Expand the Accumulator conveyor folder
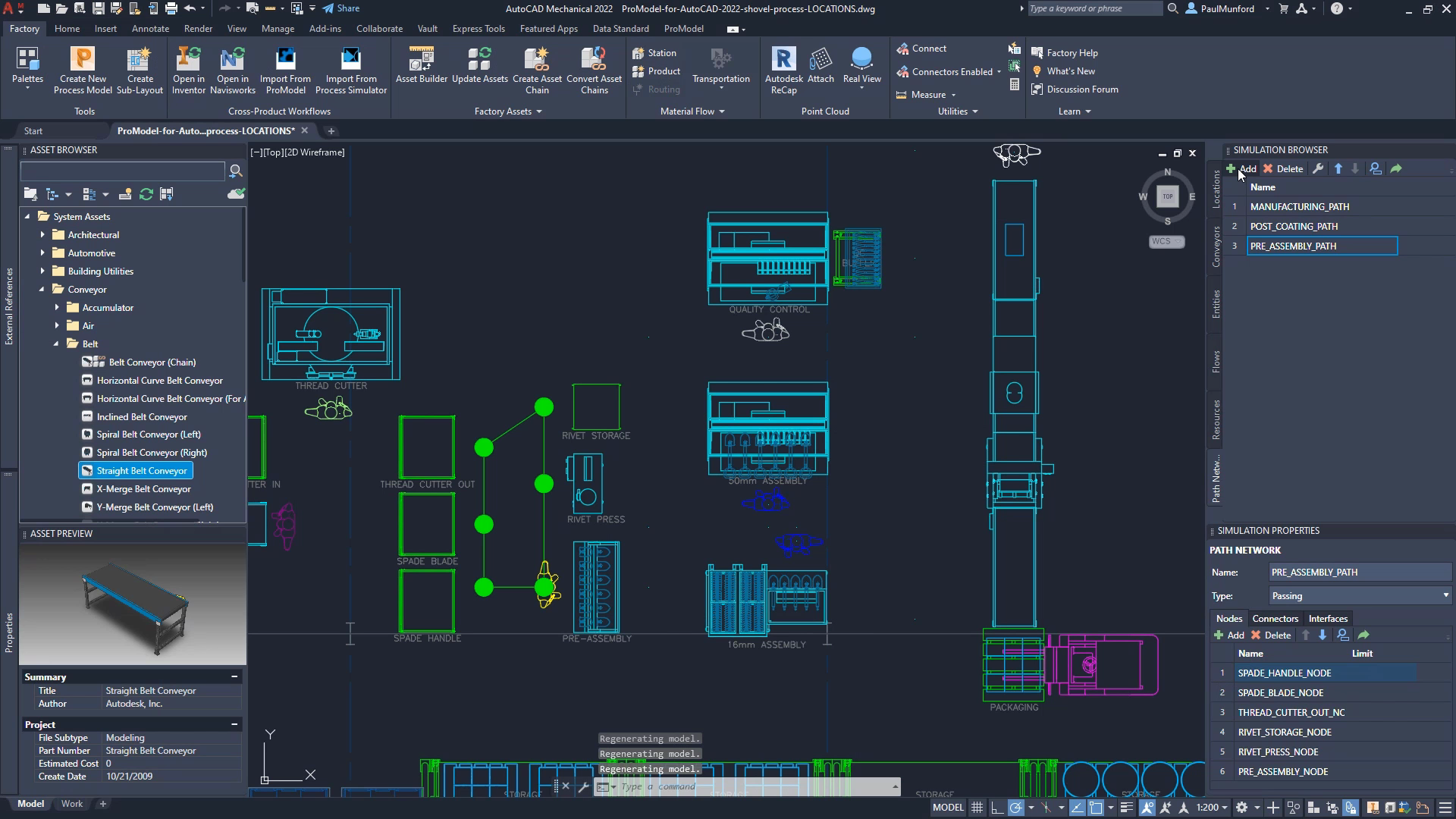Viewport: 1456px width, 819px height. 56,307
